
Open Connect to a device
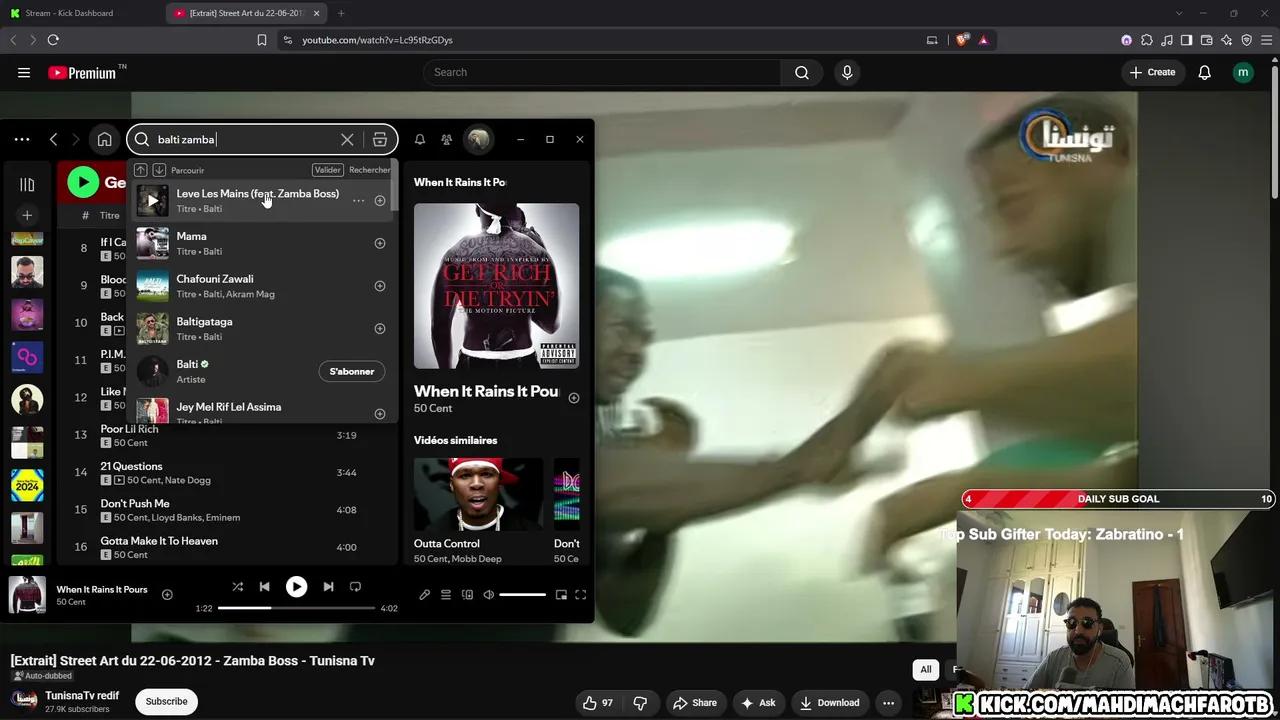(467, 595)
